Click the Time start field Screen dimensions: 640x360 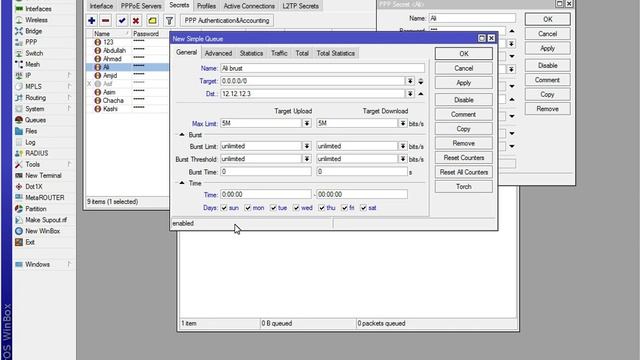[x=266, y=194]
